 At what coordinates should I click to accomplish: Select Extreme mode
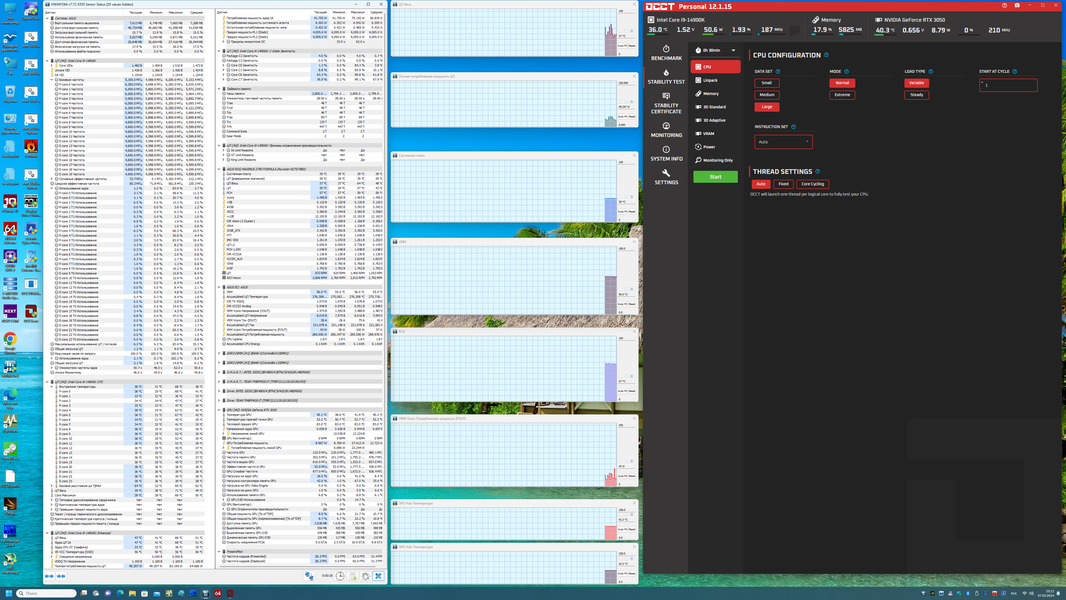click(x=842, y=94)
